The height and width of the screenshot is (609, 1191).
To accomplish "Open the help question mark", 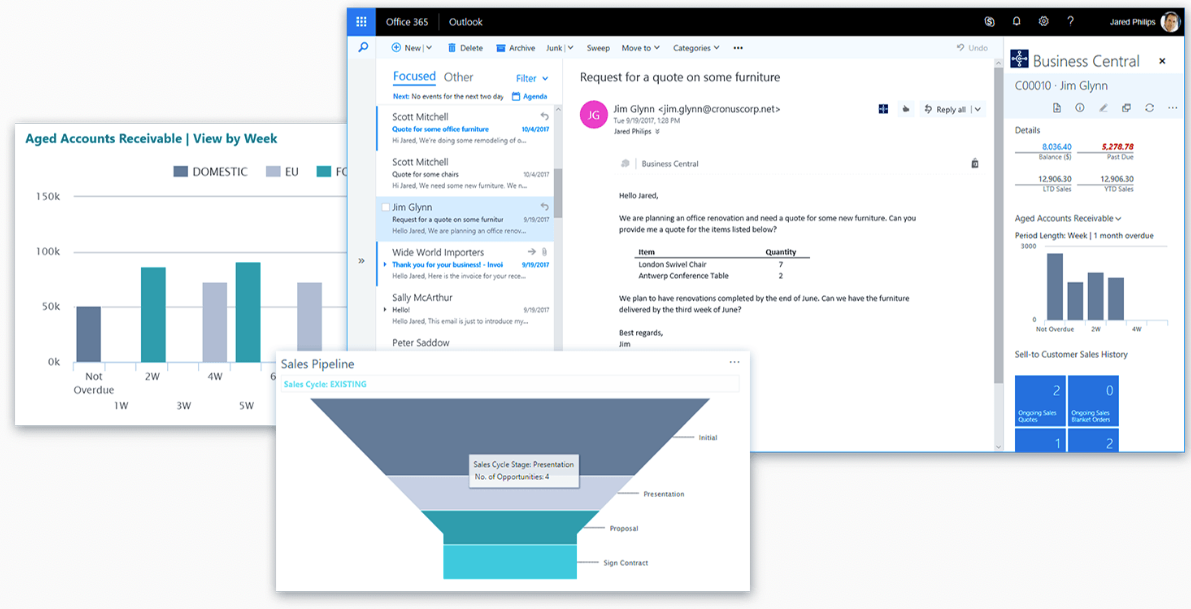I will point(1070,21).
